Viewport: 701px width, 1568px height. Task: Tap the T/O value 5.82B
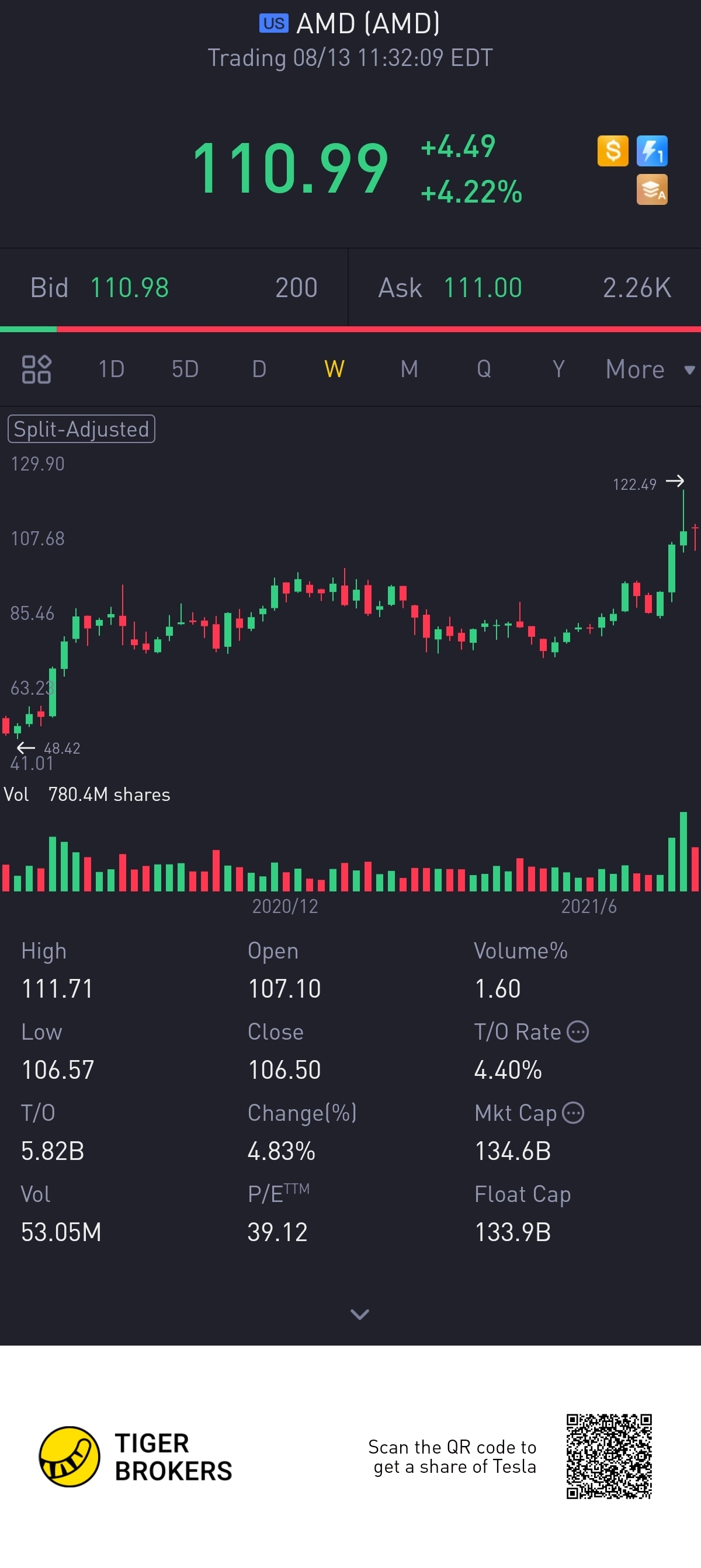(x=53, y=1151)
